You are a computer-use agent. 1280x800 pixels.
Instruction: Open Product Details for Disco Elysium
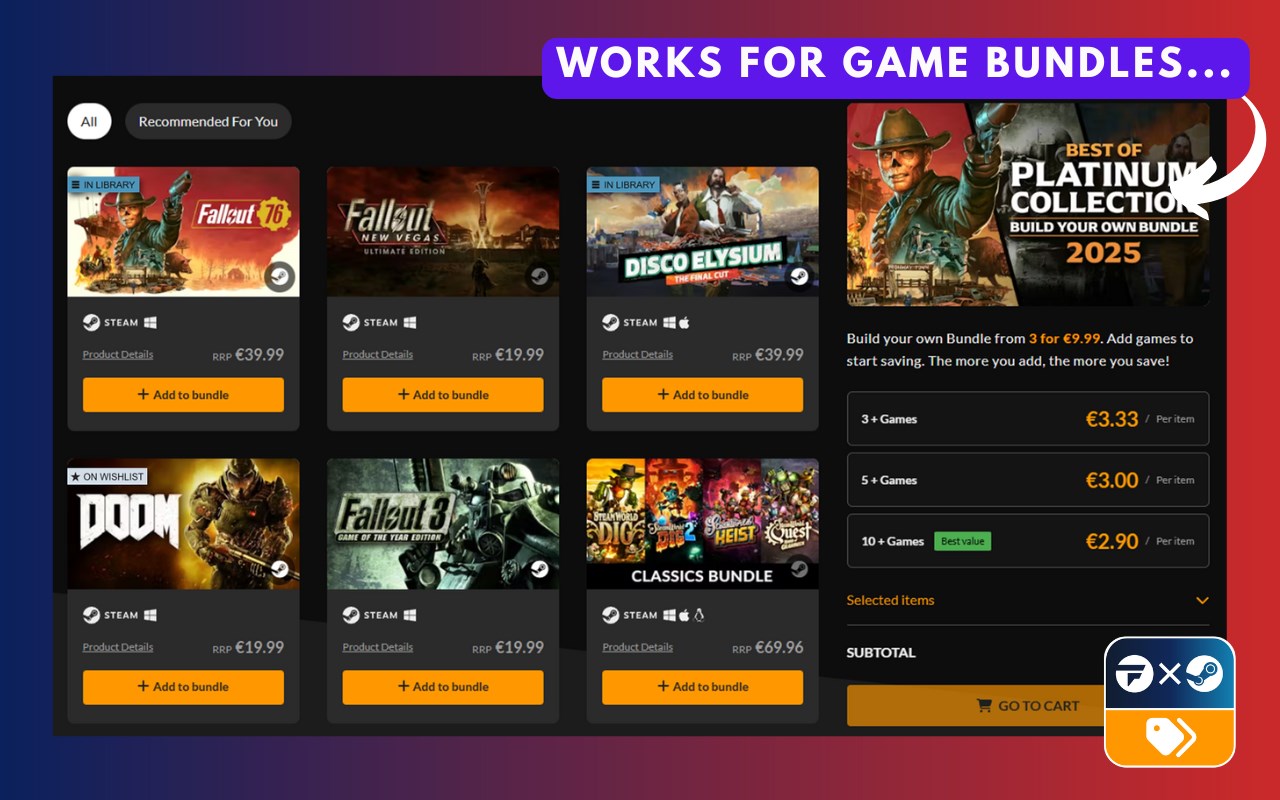pos(638,354)
